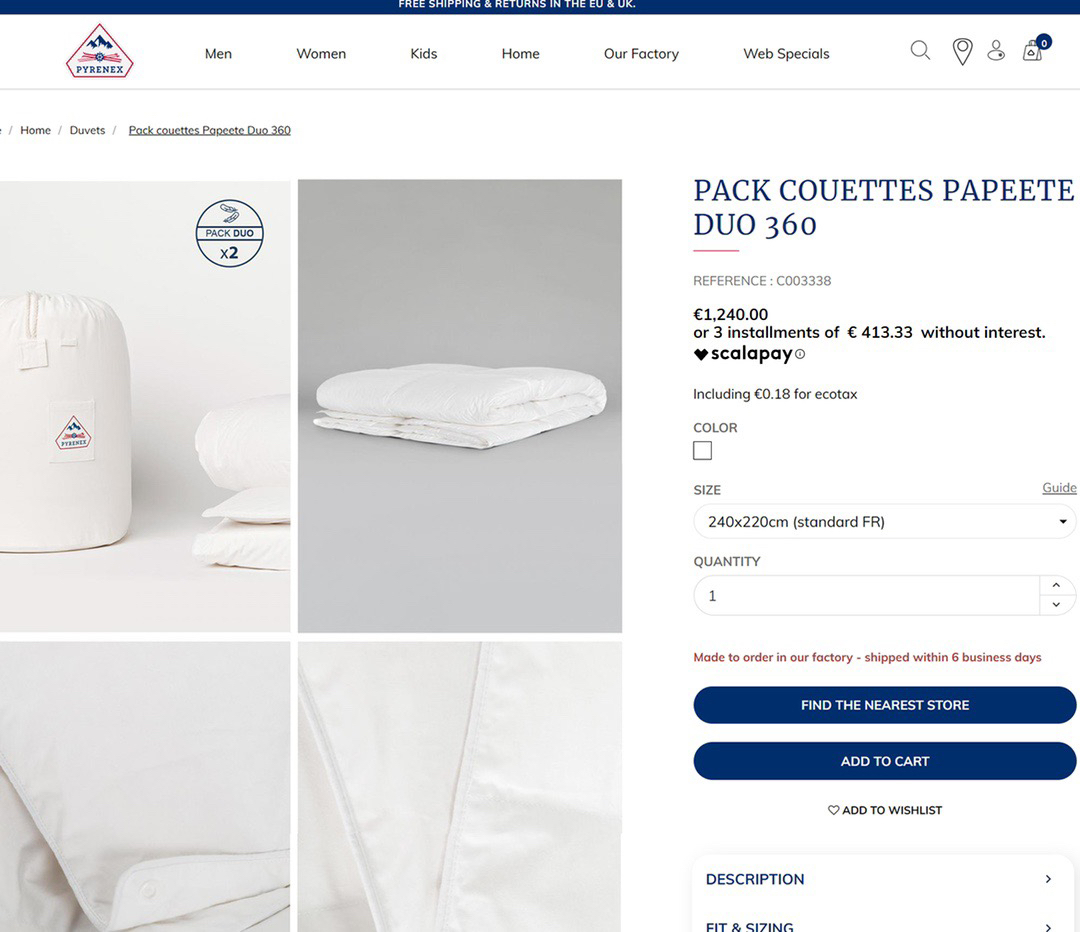Click the store locator pin icon
This screenshot has height=932, width=1080.
pos(962,52)
